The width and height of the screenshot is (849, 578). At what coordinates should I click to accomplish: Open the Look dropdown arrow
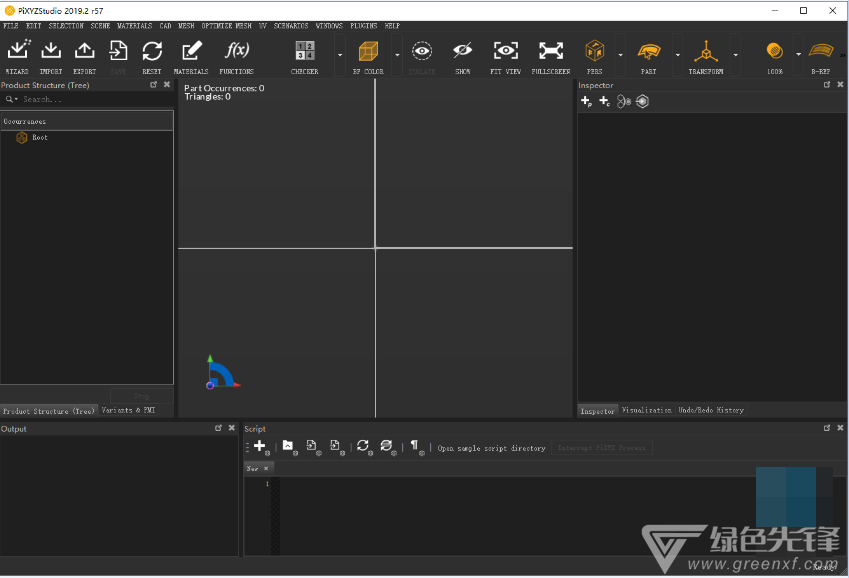tap(797, 55)
